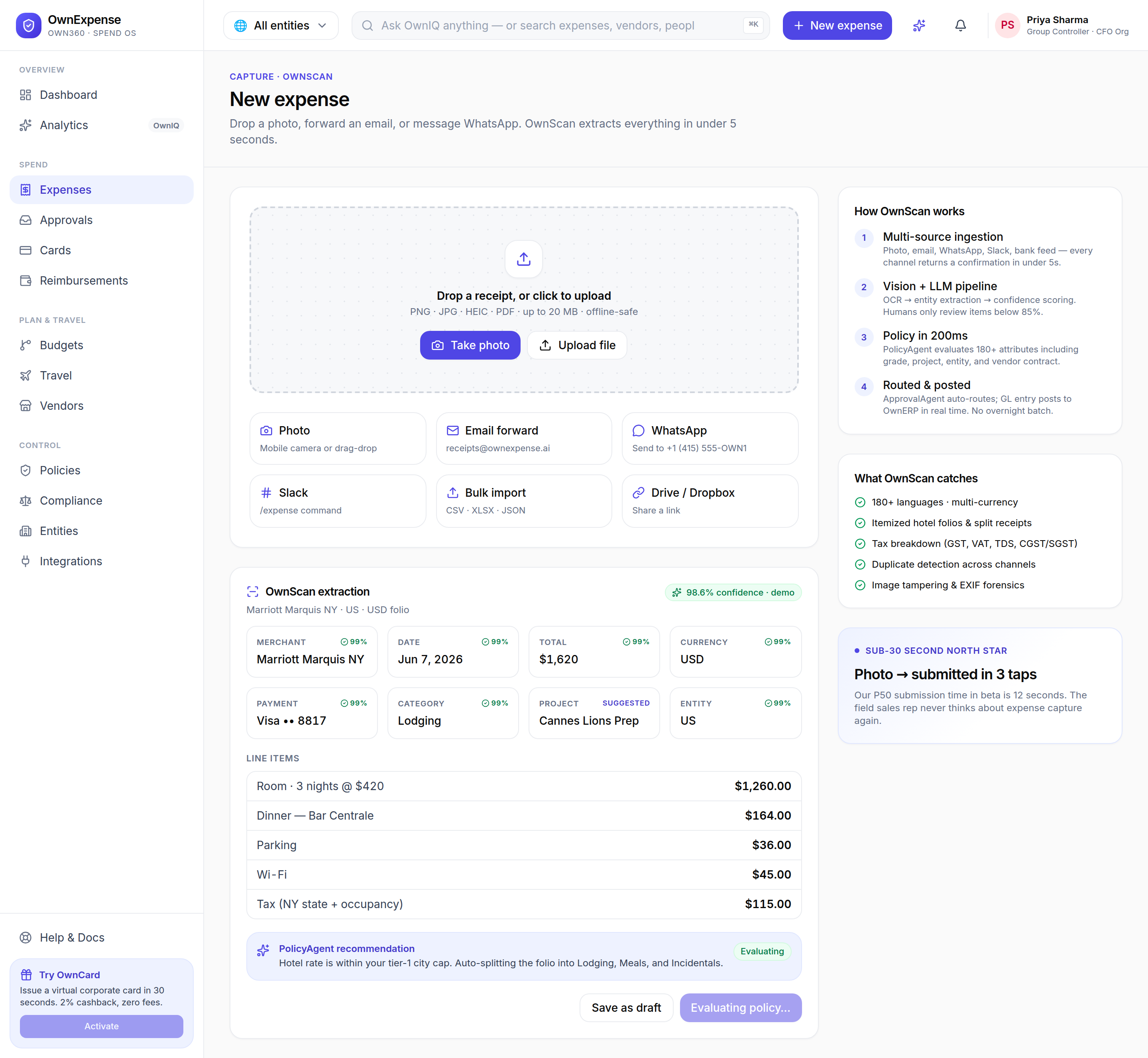Image resolution: width=1148 pixels, height=1058 pixels.
Task: Click step 3 Policy in 200ms
Action: (980, 348)
